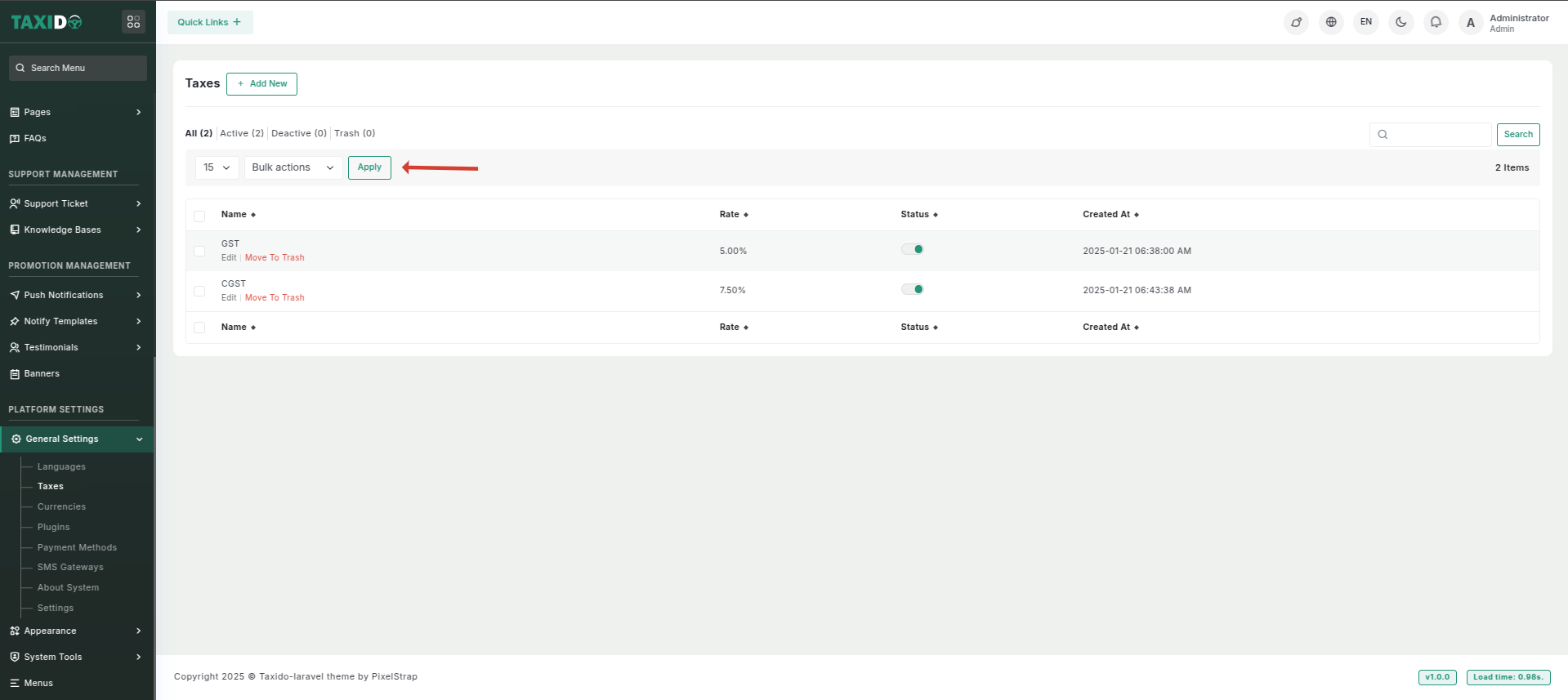Screen dimensions: 1568x700
Task: Switch to the Trash (0) tab
Action: tap(355, 133)
